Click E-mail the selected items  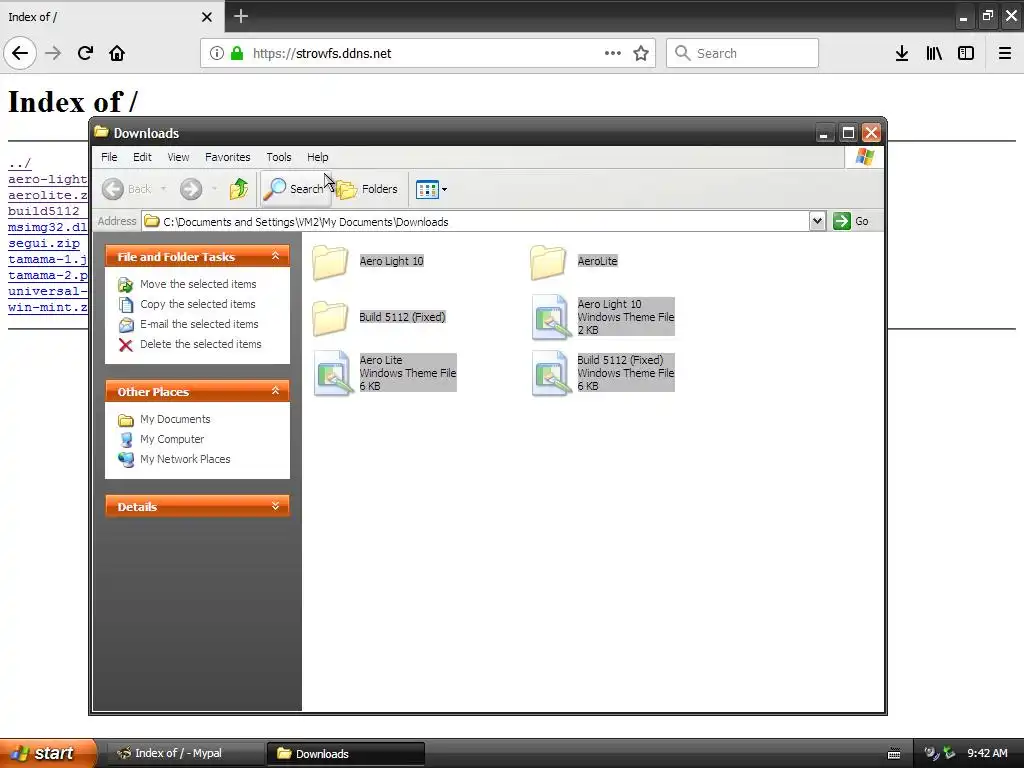[199, 324]
